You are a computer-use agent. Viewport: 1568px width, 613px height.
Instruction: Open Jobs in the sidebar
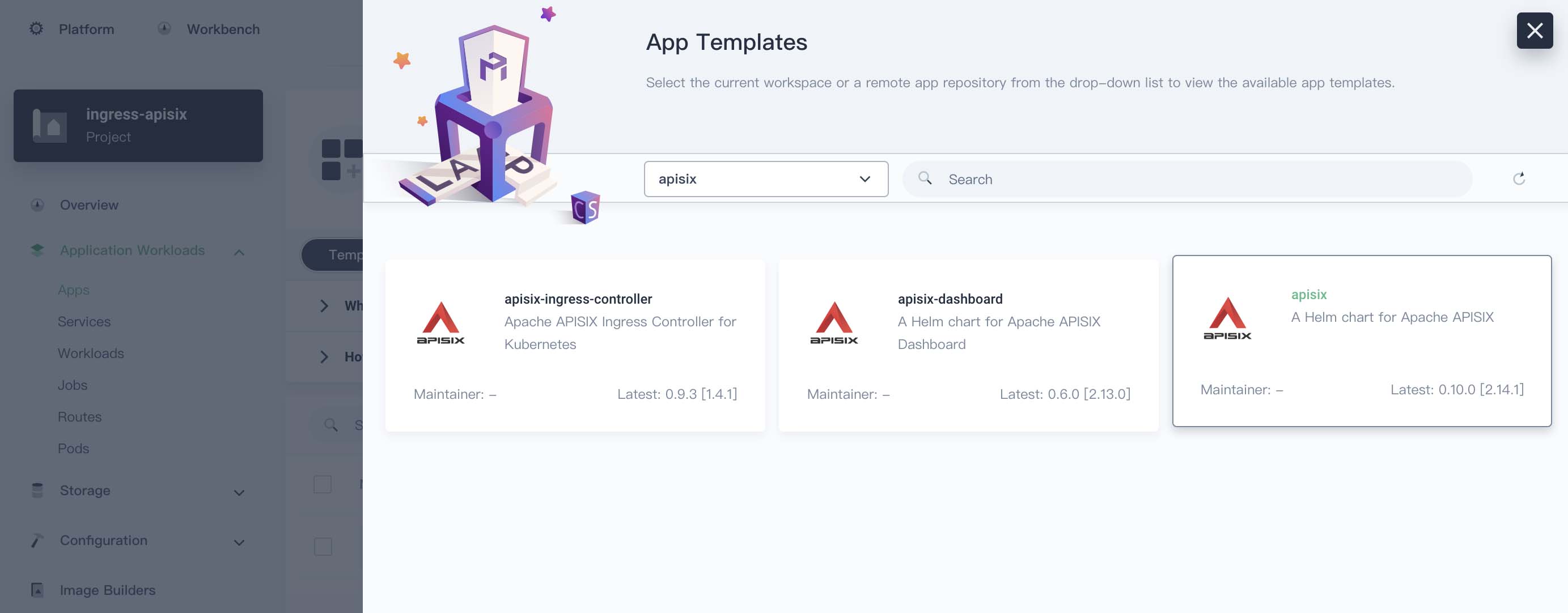click(73, 385)
